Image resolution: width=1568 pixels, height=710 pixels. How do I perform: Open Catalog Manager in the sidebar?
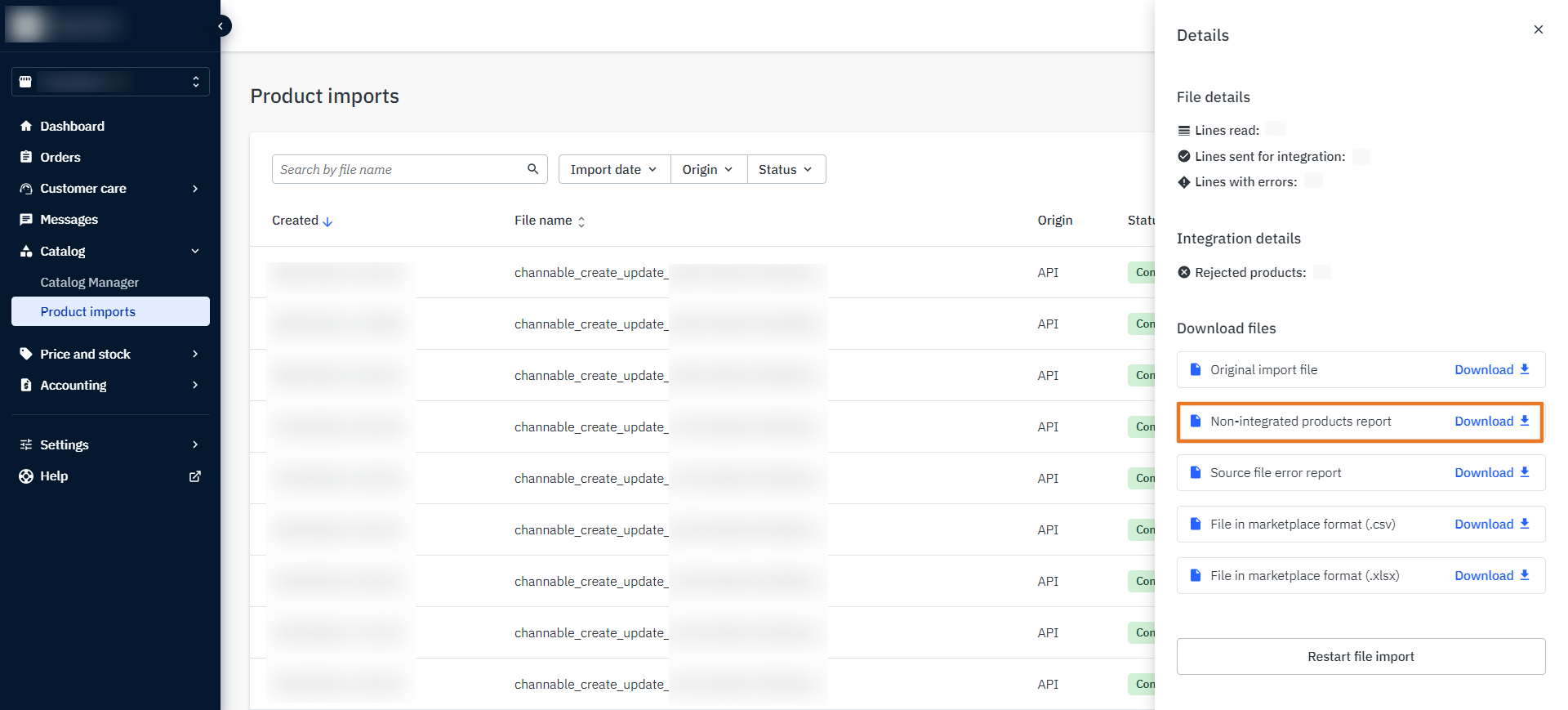90,282
